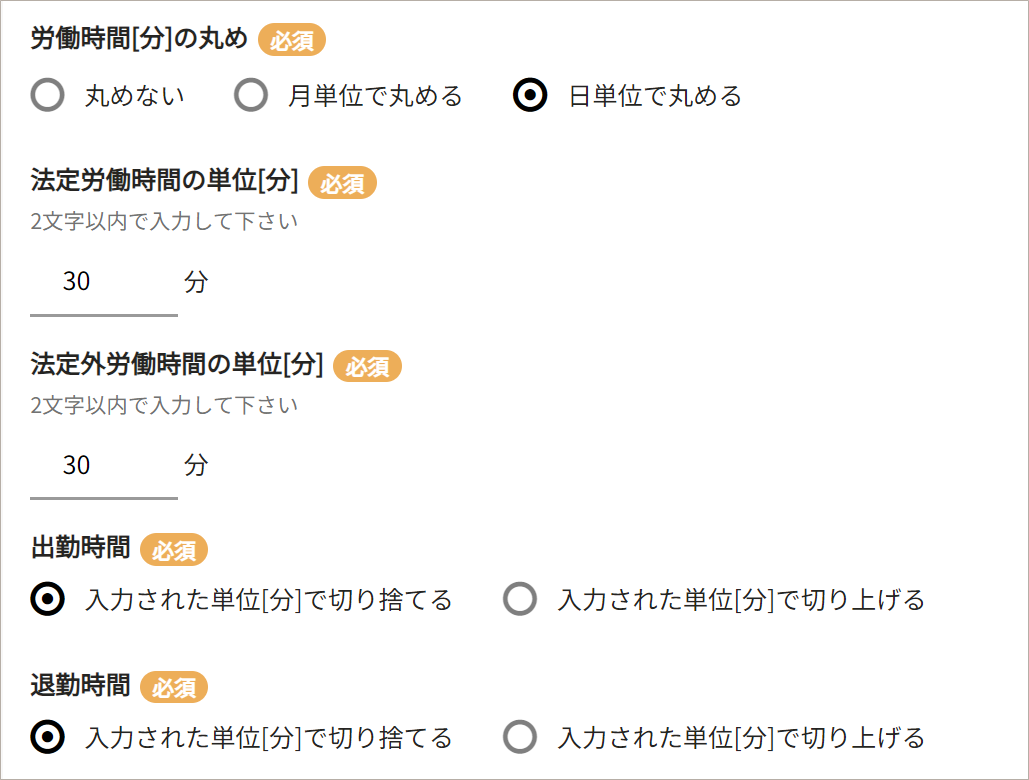Click 必須 badge next to 退勤時間
Viewport: 1029px width, 780px height.
pyautogui.click(x=174, y=688)
